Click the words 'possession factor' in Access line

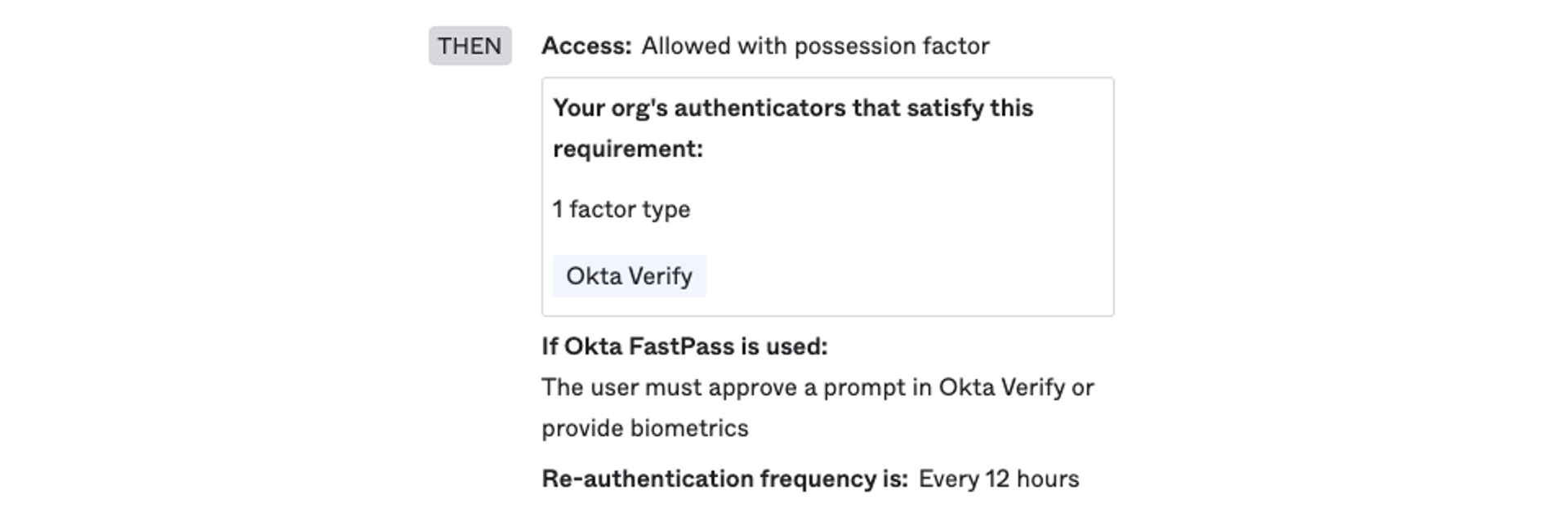point(892,46)
